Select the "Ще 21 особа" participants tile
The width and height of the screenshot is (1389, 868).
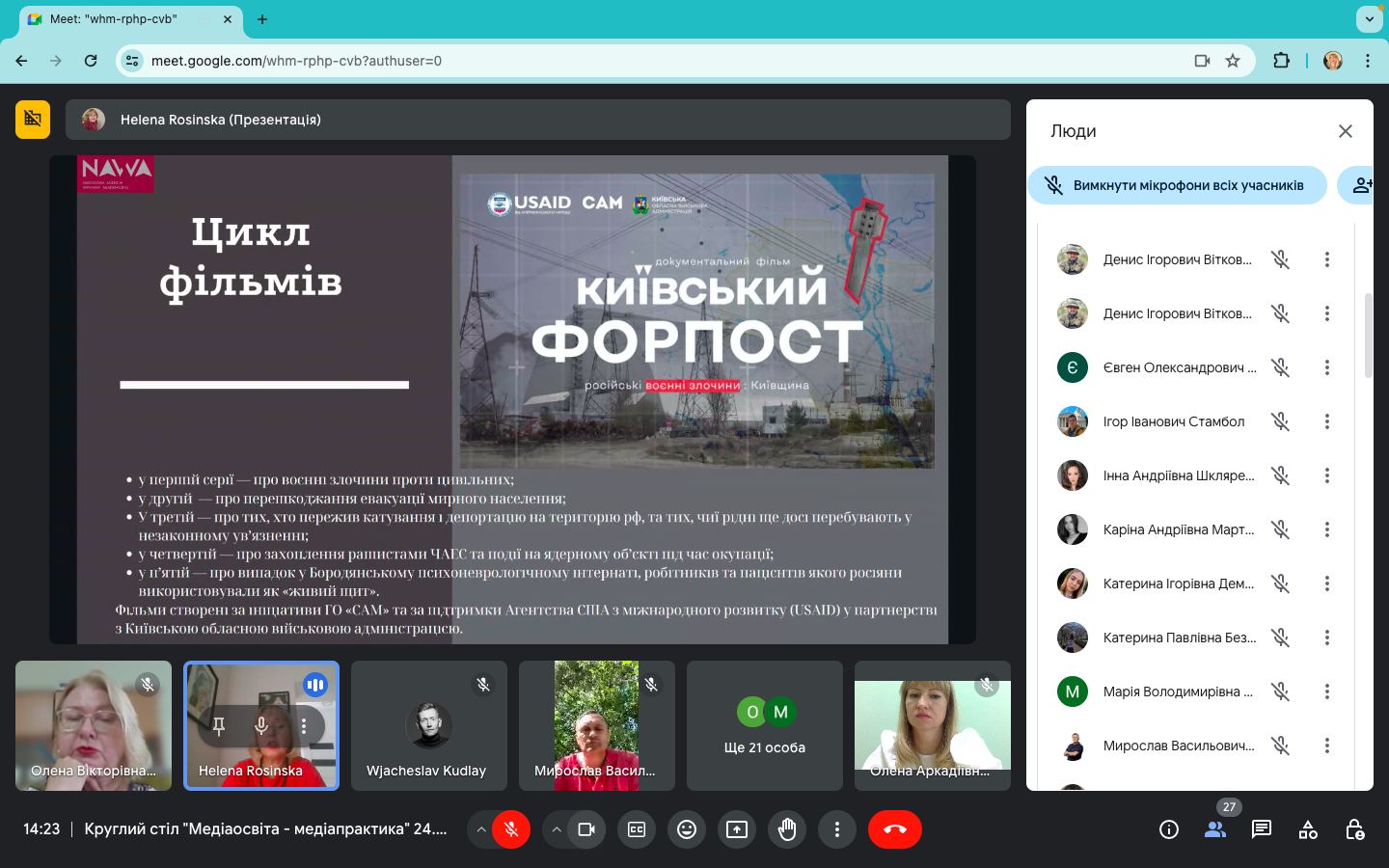pyautogui.click(x=765, y=725)
